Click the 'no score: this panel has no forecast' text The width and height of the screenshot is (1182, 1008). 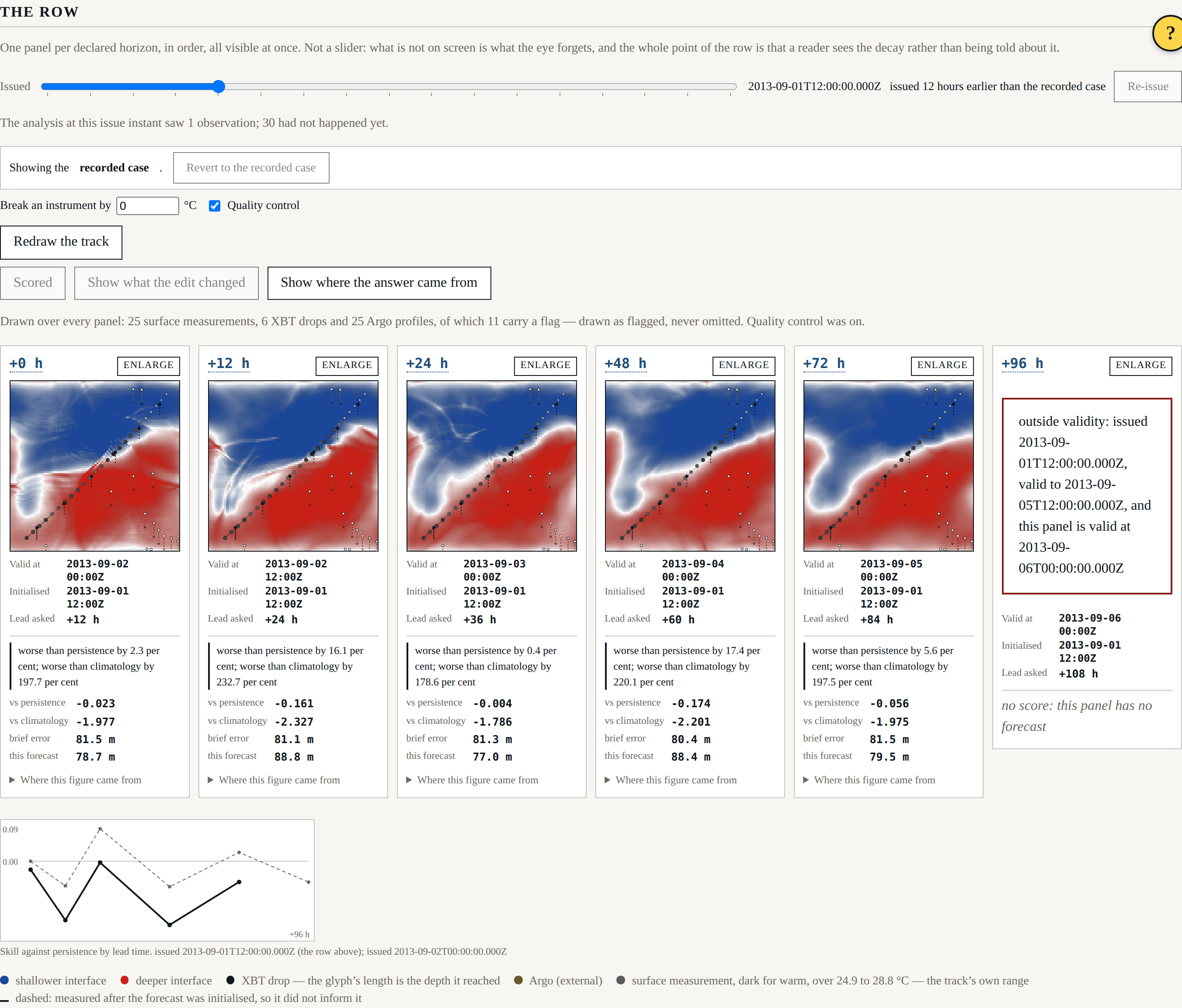point(1077,716)
